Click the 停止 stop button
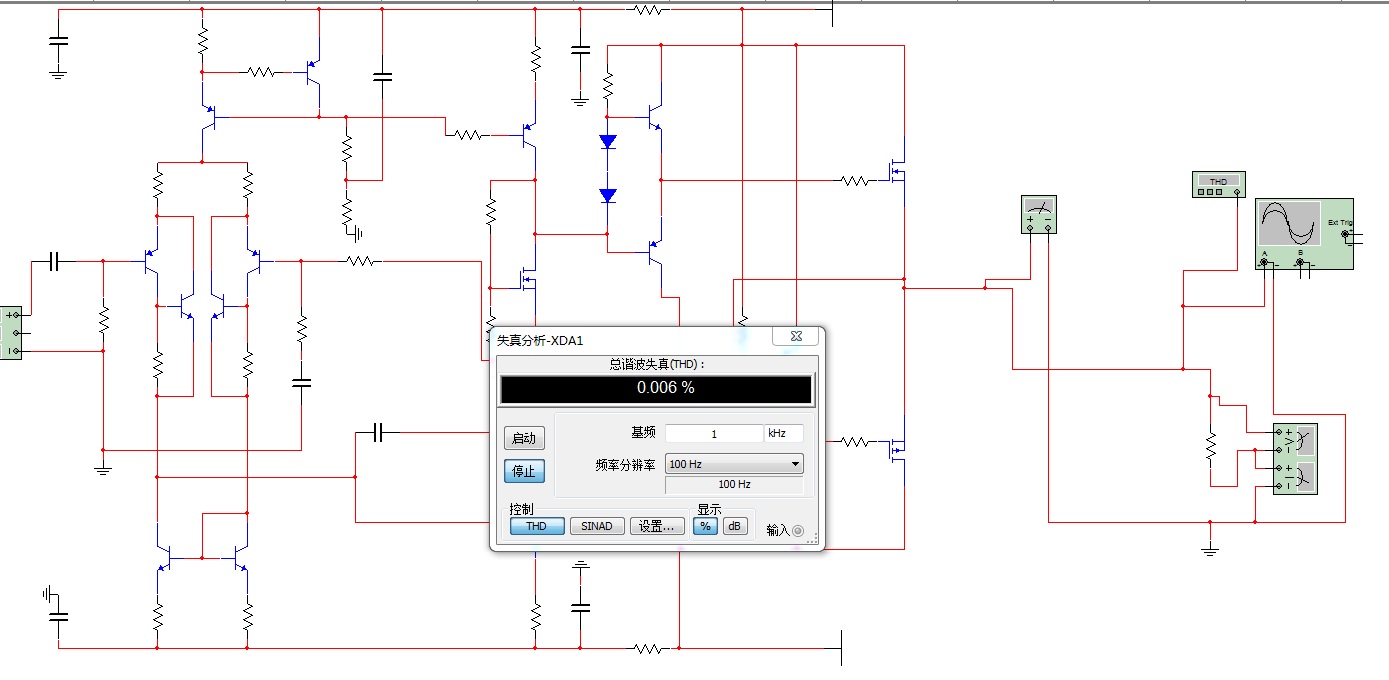This screenshot has width=1389, height=680. pos(524,471)
